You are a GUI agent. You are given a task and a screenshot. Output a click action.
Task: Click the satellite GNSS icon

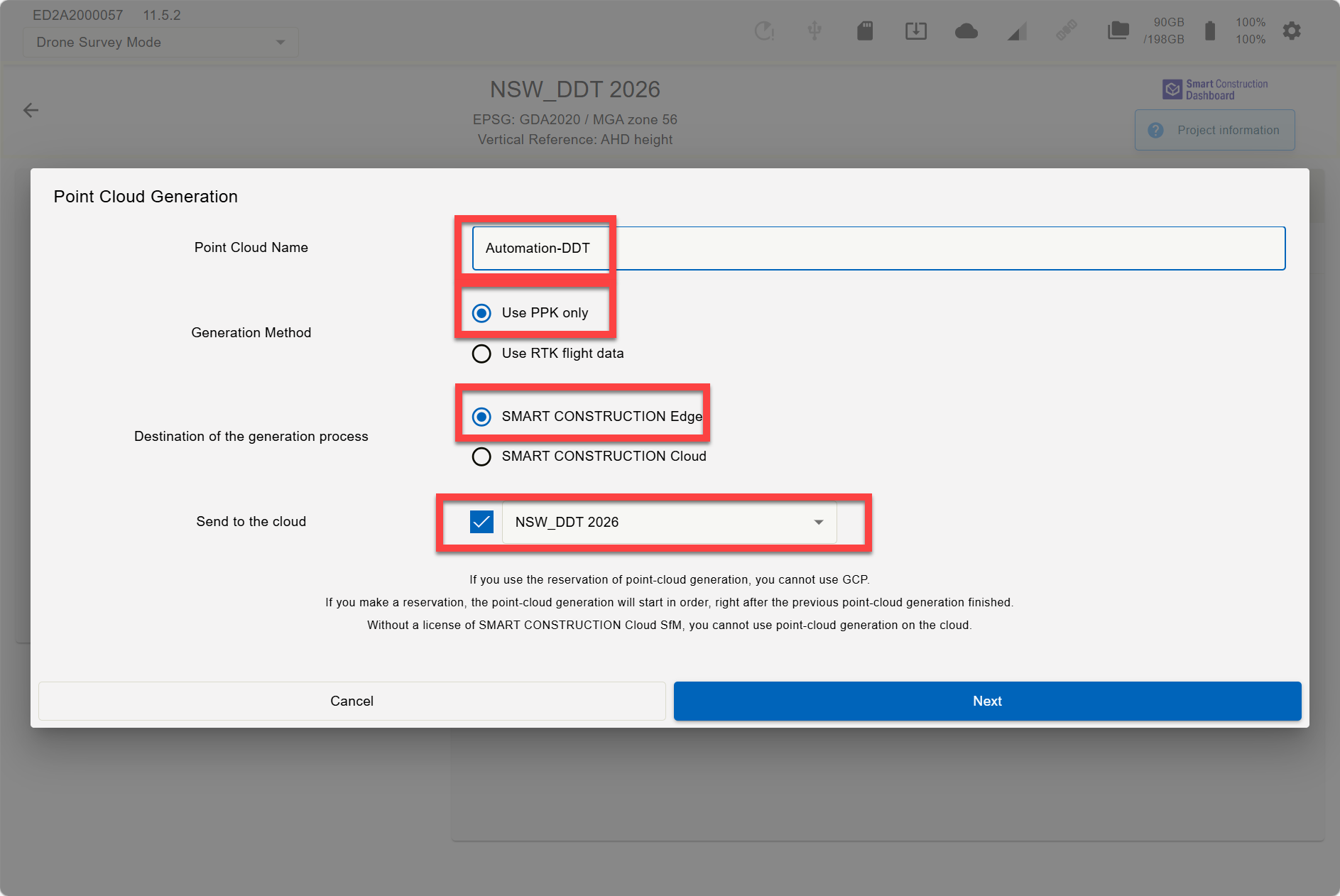click(1066, 31)
